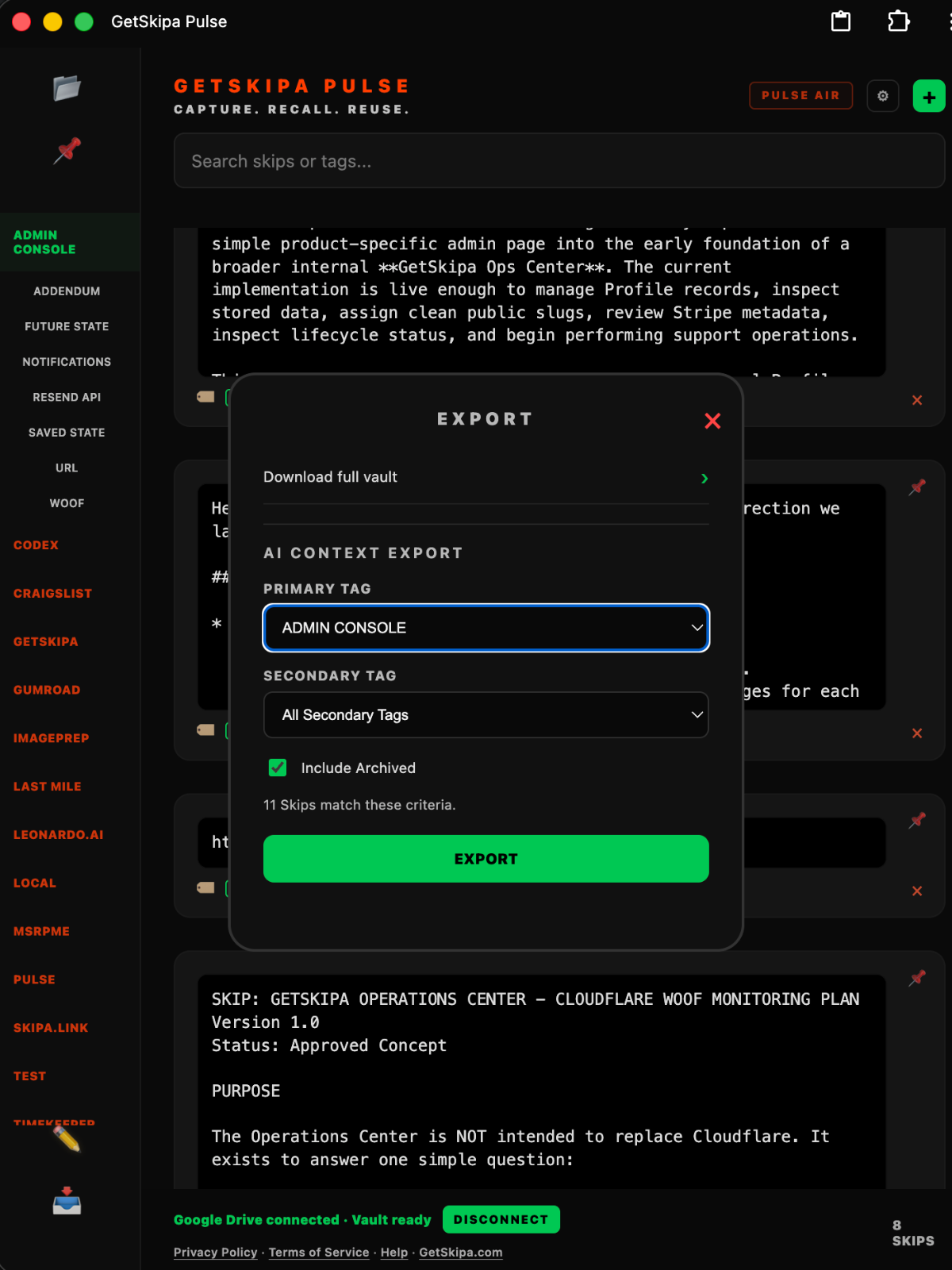Open the All Secondary Tags dropdown

click(486, 715)
